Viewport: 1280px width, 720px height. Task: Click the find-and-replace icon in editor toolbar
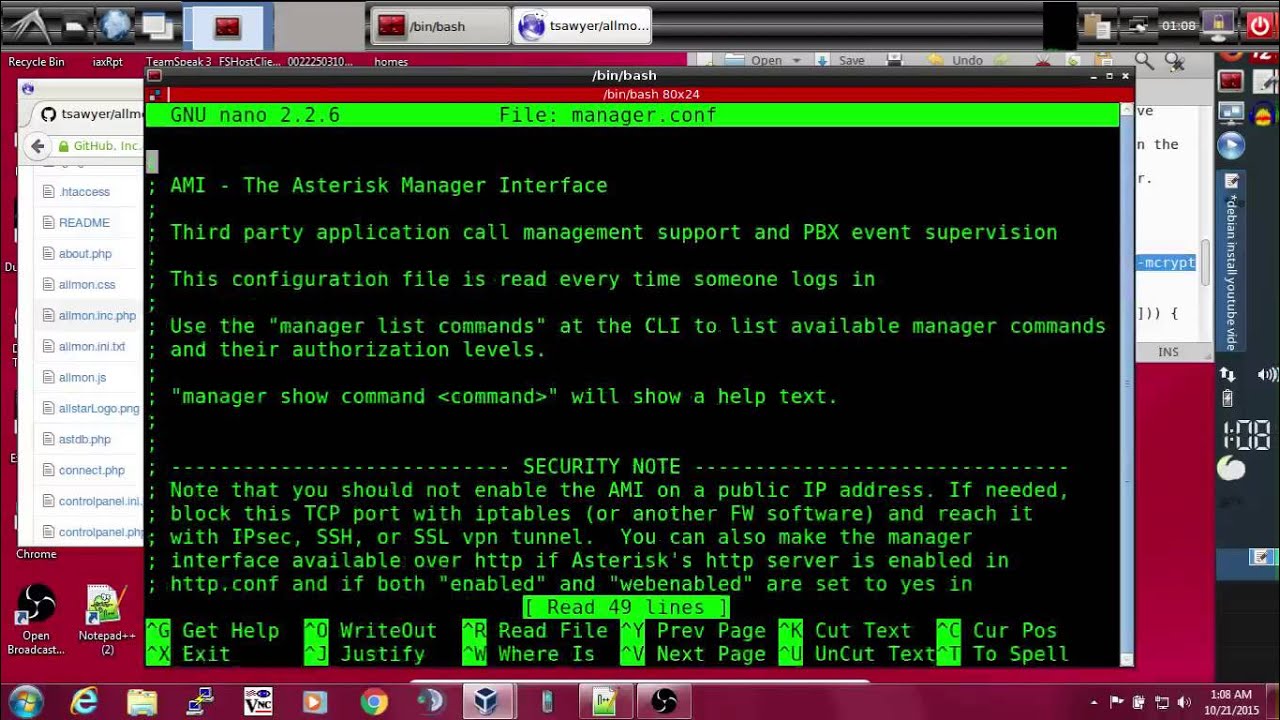[x=1175, y=61]
